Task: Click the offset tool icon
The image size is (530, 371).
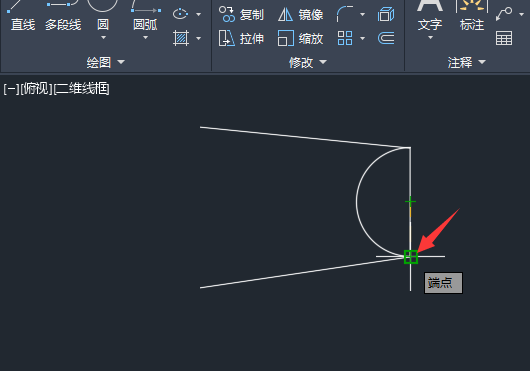Action: (x=386, y=38)
